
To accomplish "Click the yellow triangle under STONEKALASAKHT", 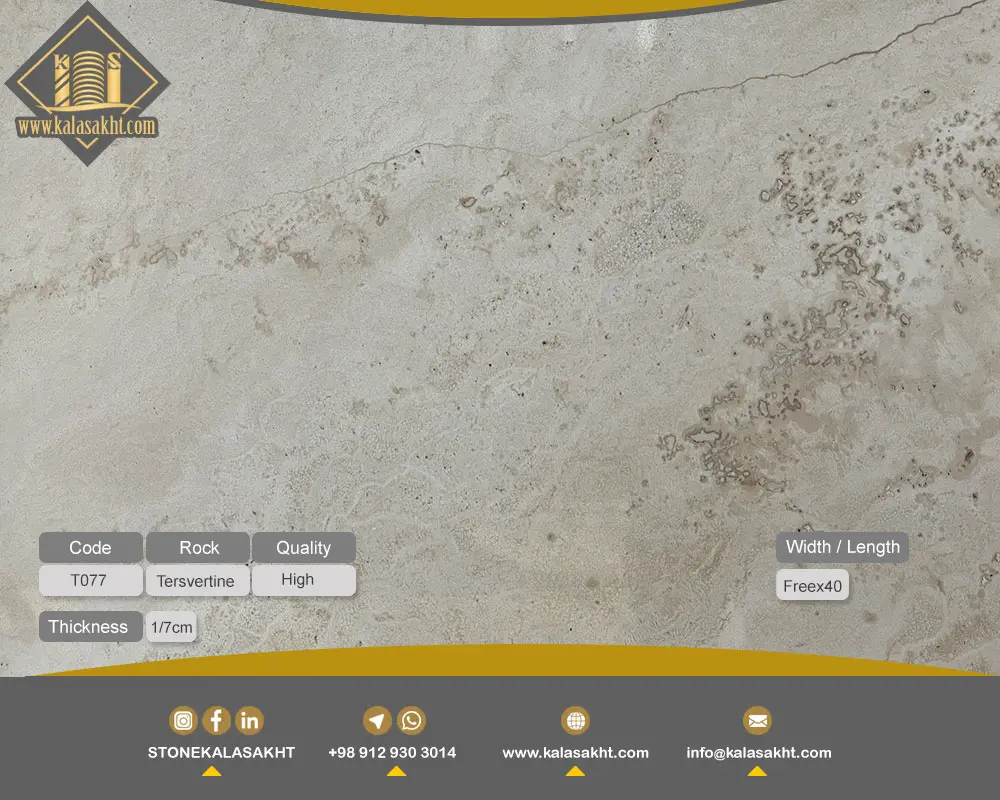I will [212, 771].
